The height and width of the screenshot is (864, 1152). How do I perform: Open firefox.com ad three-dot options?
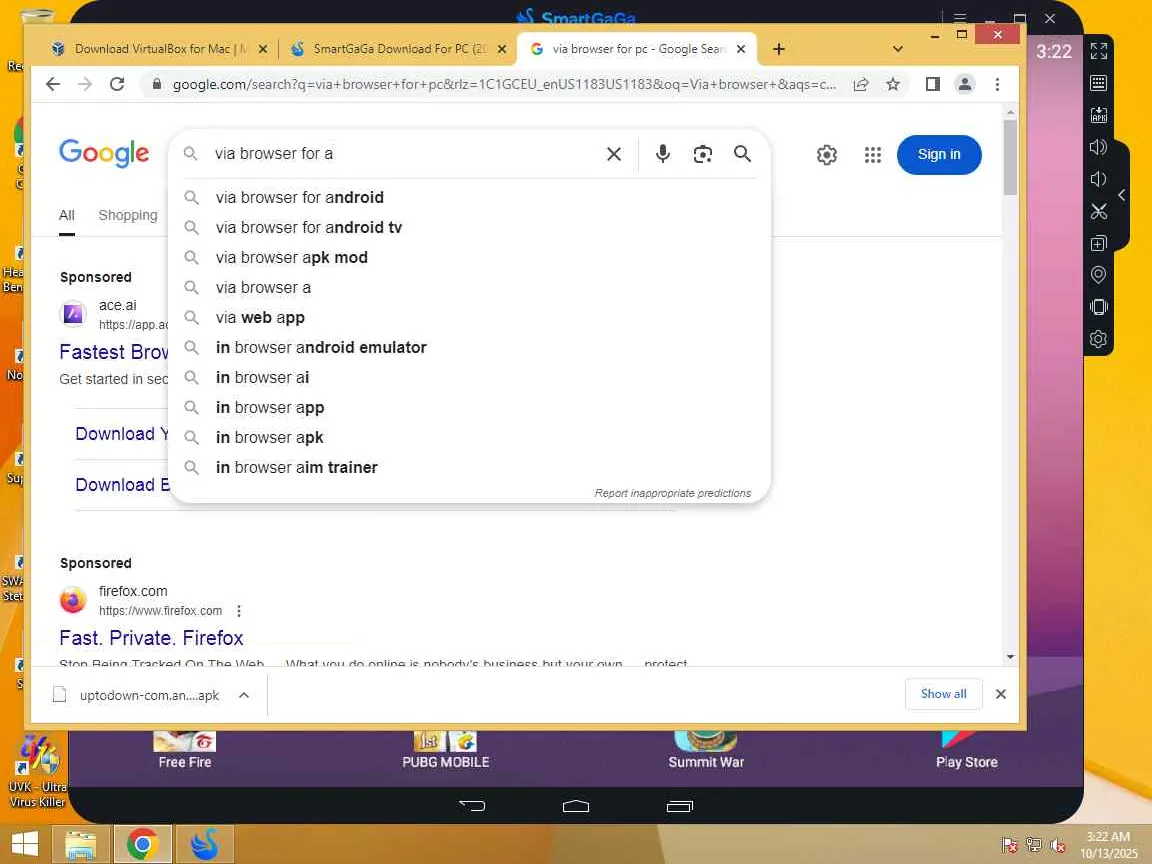point(239,611)
